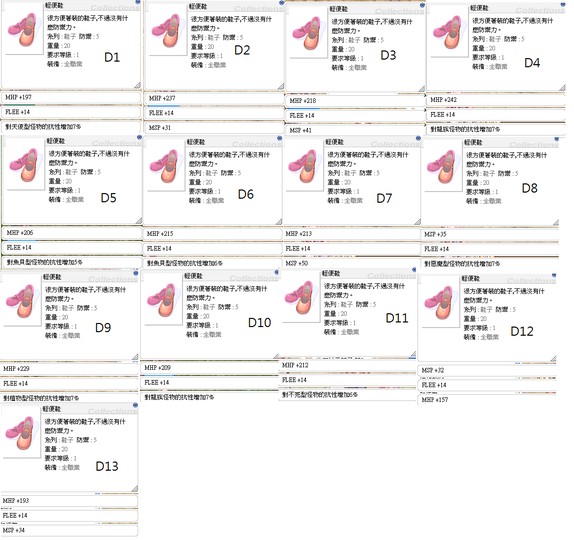Select the MSP +50 row under D7
This screenshot has width=574, height=540.
pos(351,263)
